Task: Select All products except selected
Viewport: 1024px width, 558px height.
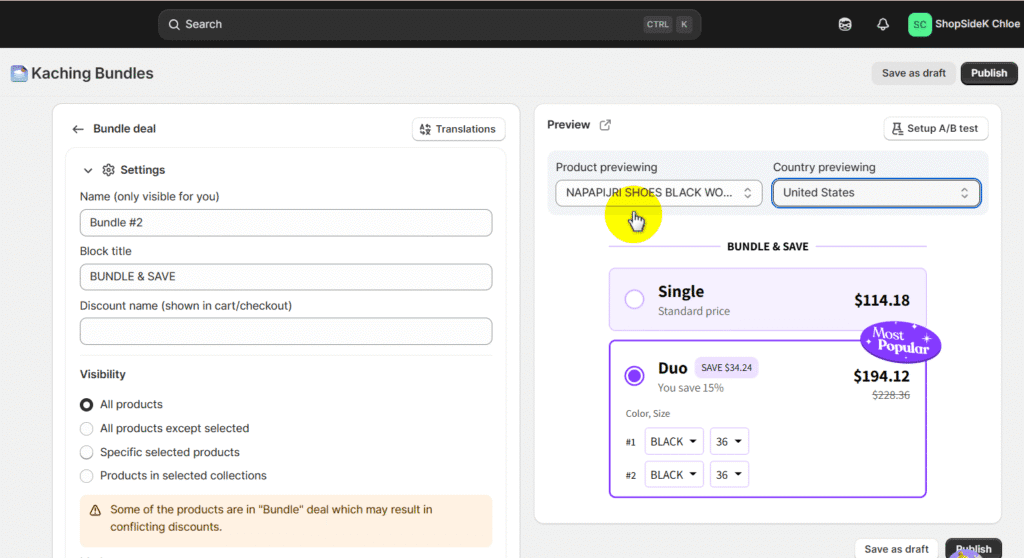Action: pos(86,429)
